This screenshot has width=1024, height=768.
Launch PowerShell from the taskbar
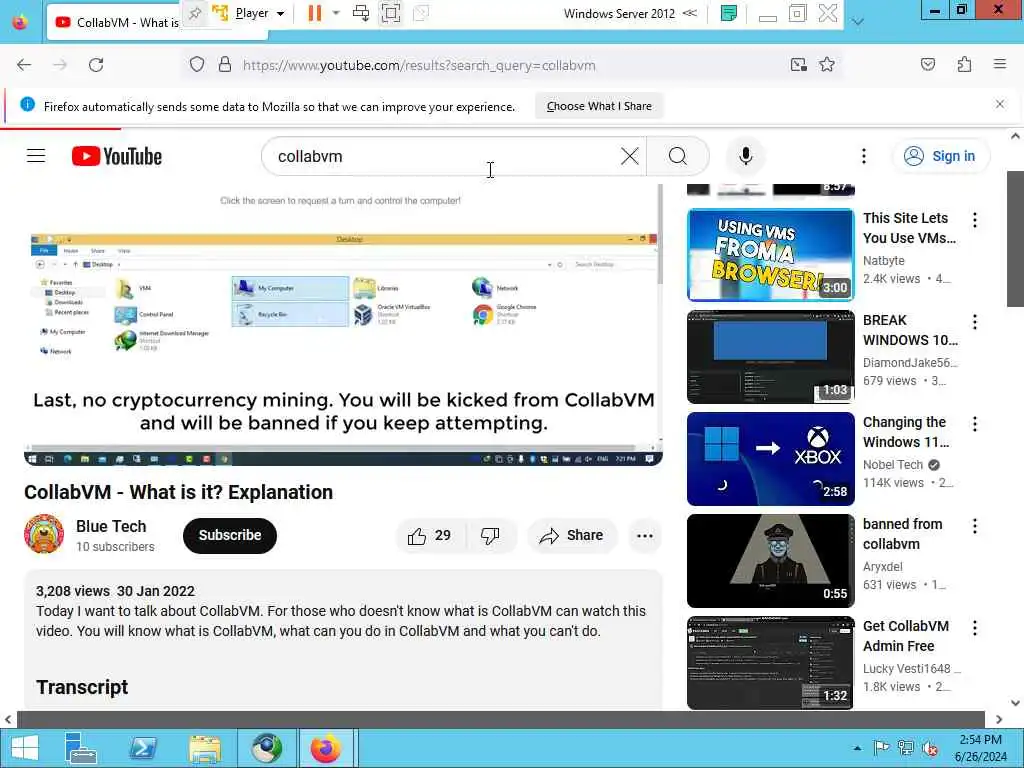click(143, 748)
